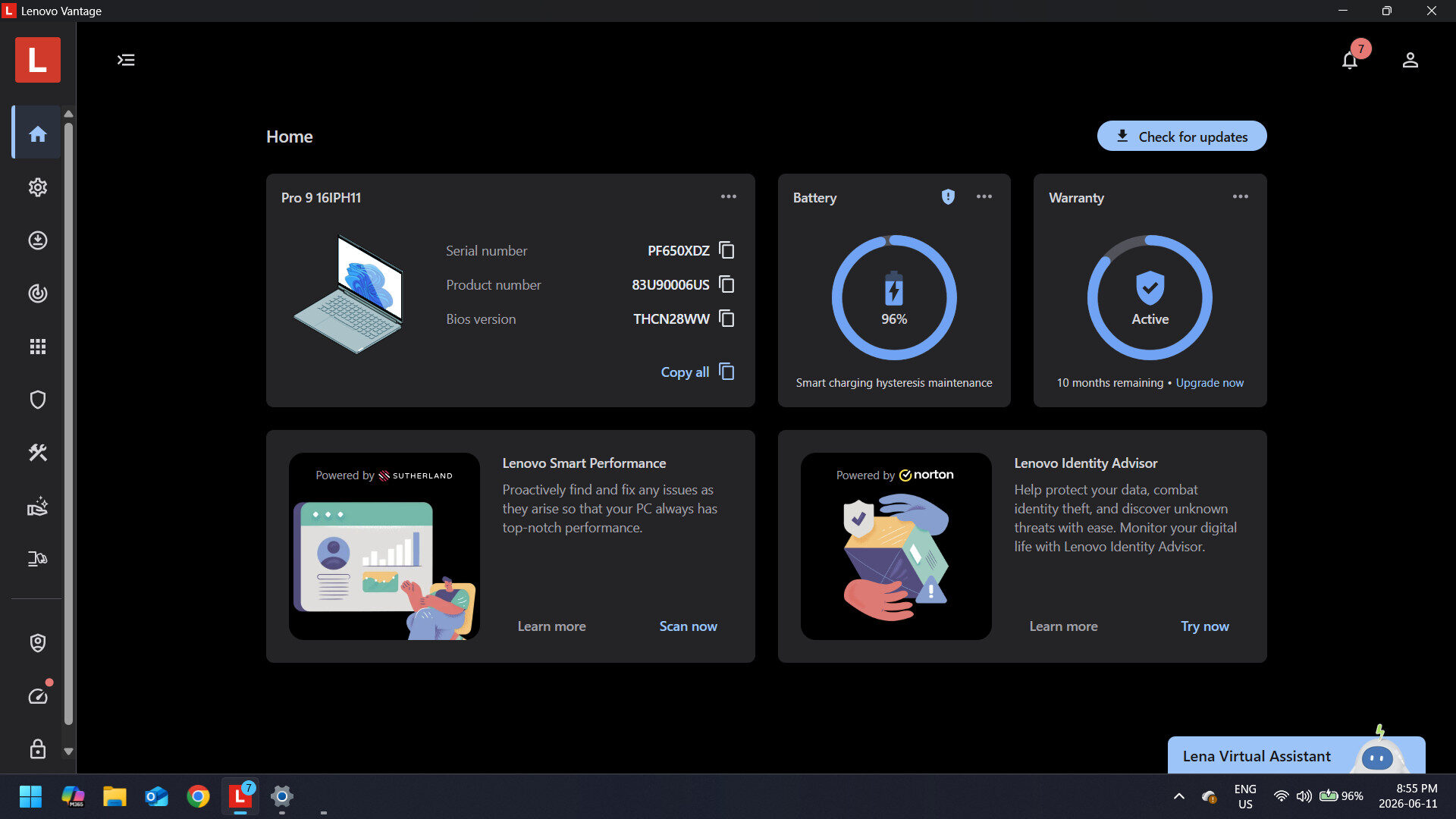Click the Upgrade now warranty link

tap(1210, 383)
